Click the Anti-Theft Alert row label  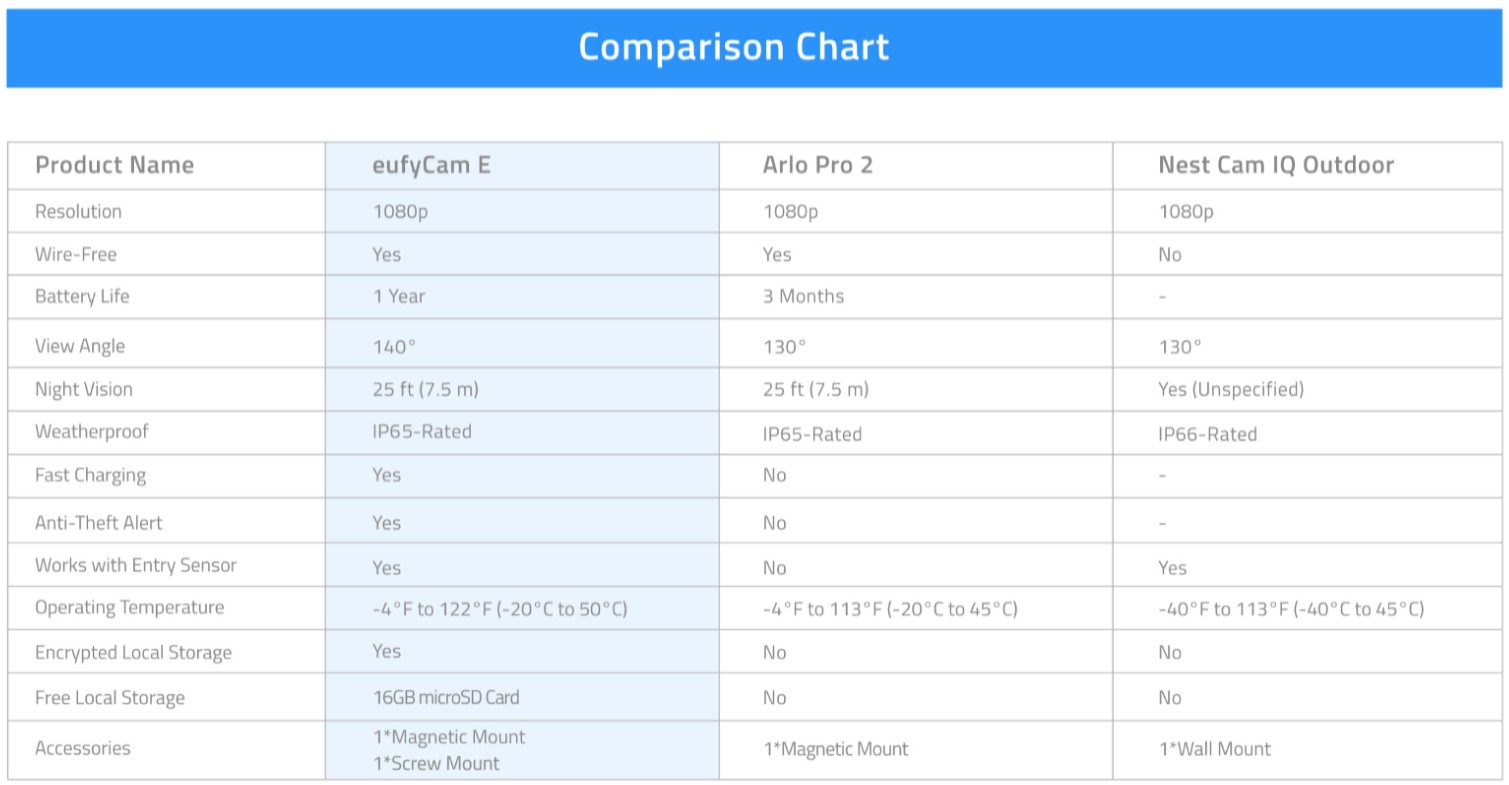coord(98,522)
